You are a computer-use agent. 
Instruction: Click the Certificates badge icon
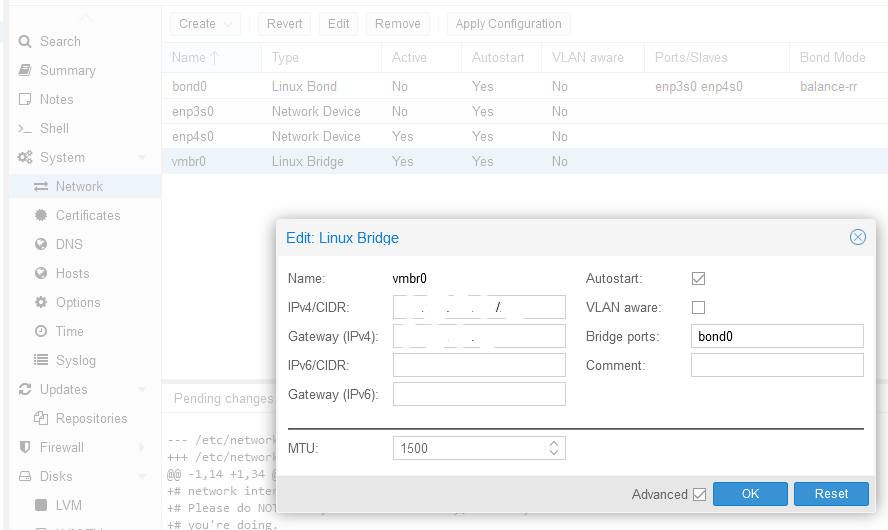click(x=41, y=215)
